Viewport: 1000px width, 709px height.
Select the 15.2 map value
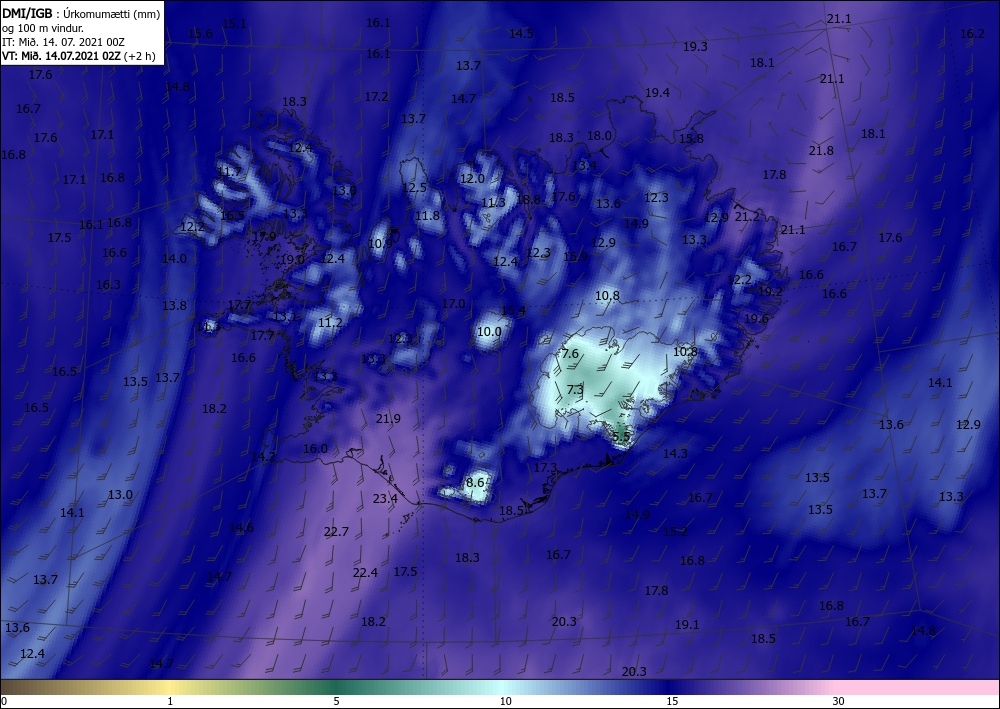[x=675, y=531]
